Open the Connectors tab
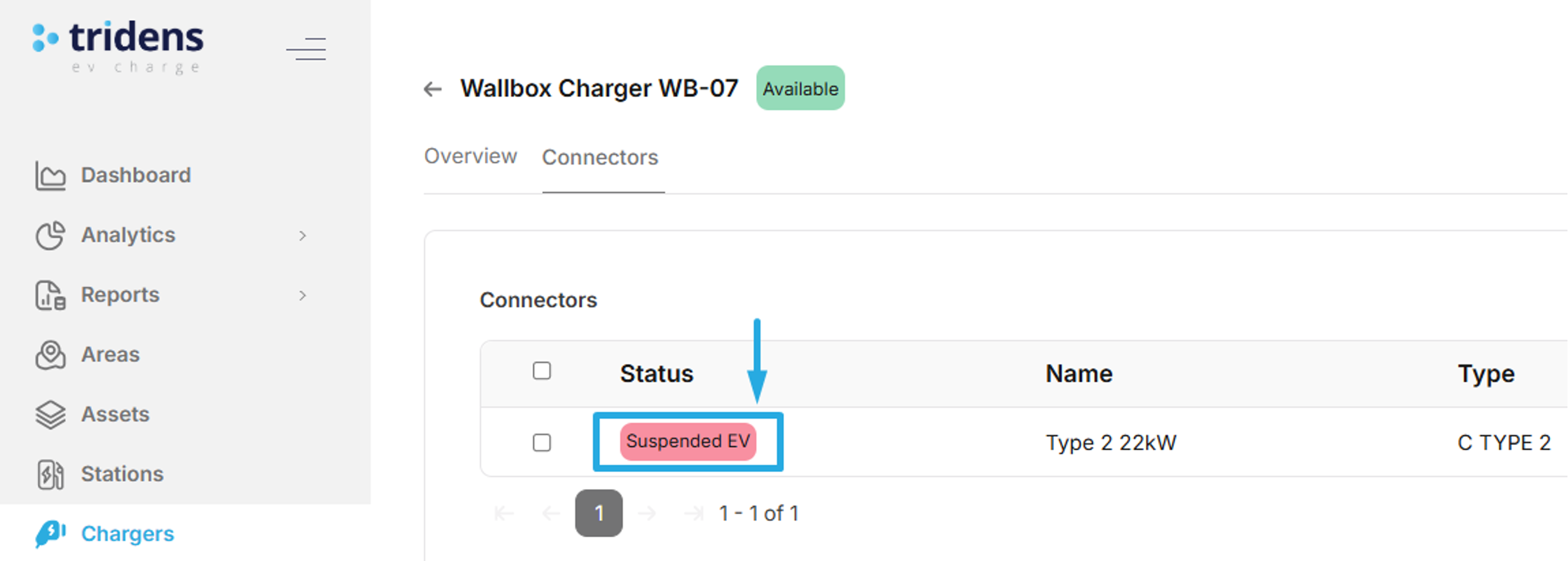Viewport: 1568px width, 561px height. coord(601,157)
